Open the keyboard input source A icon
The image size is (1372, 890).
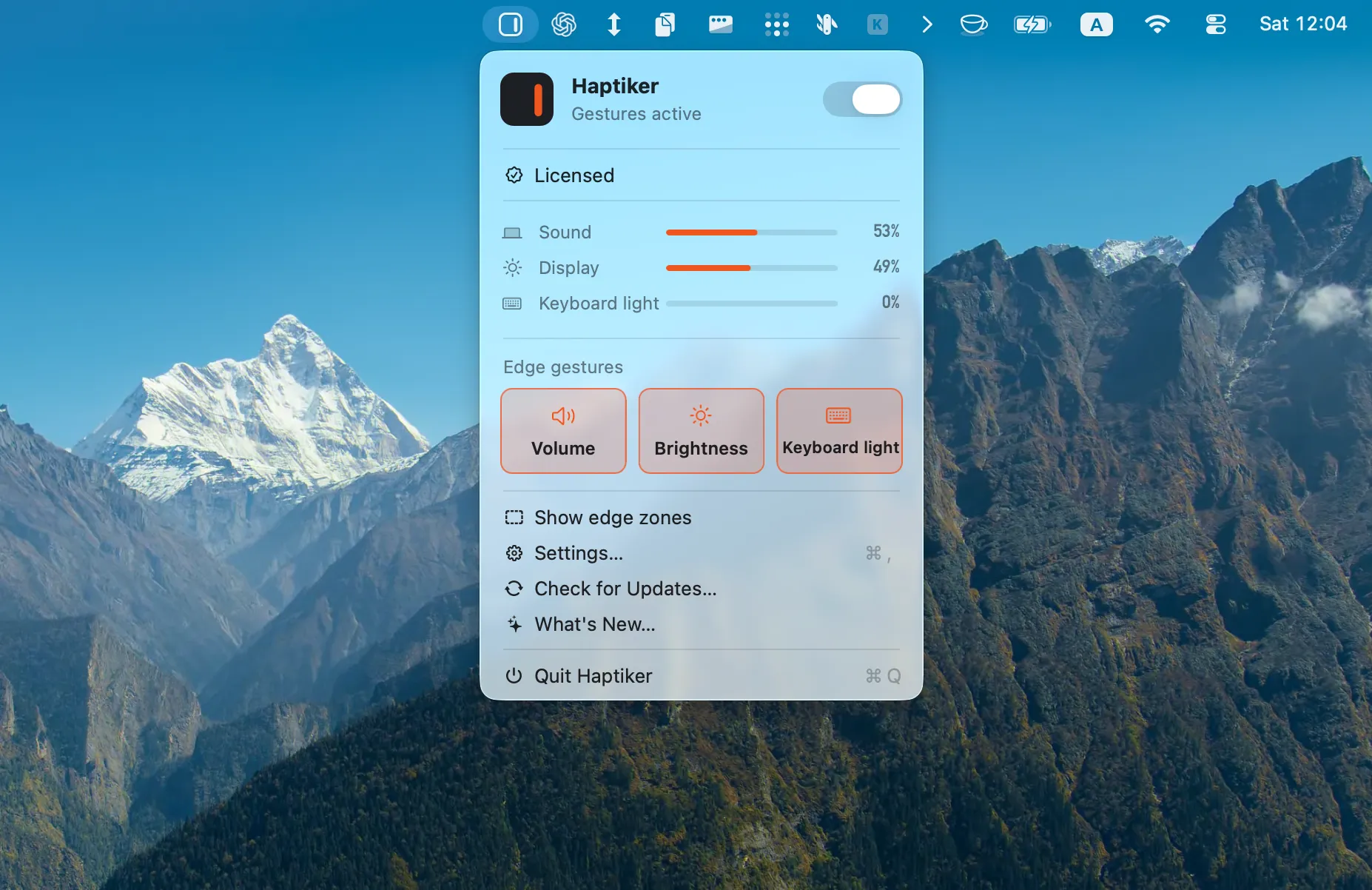coord(1096,24)
